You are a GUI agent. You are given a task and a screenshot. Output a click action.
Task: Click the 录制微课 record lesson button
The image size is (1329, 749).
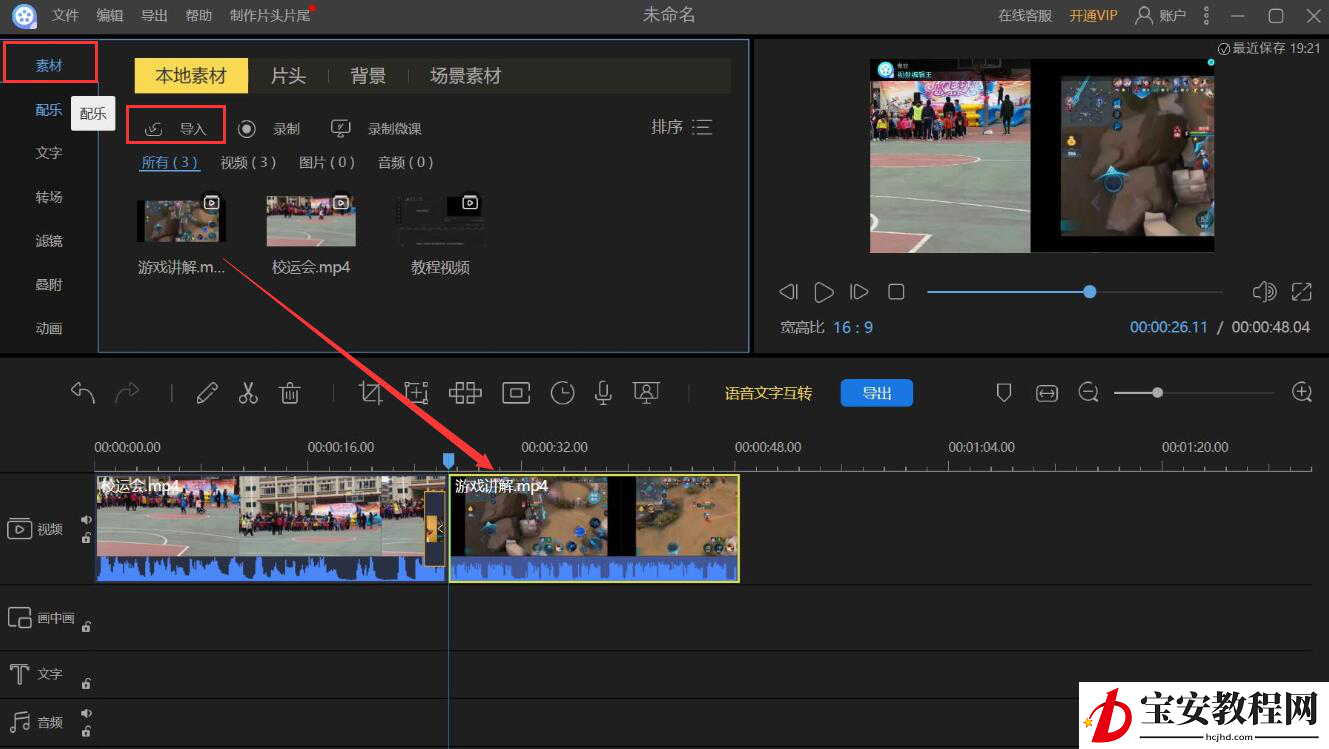(375, 128)
